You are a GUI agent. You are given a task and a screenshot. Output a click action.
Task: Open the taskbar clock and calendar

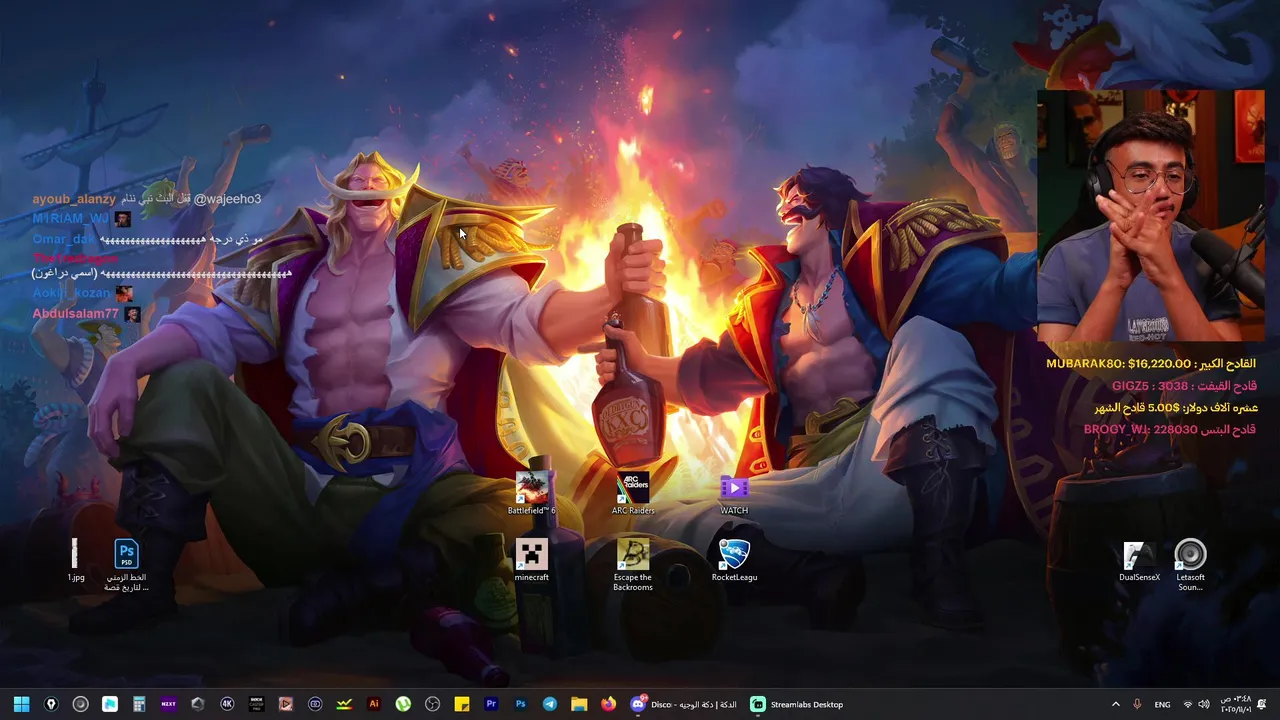coord(1236,704)
